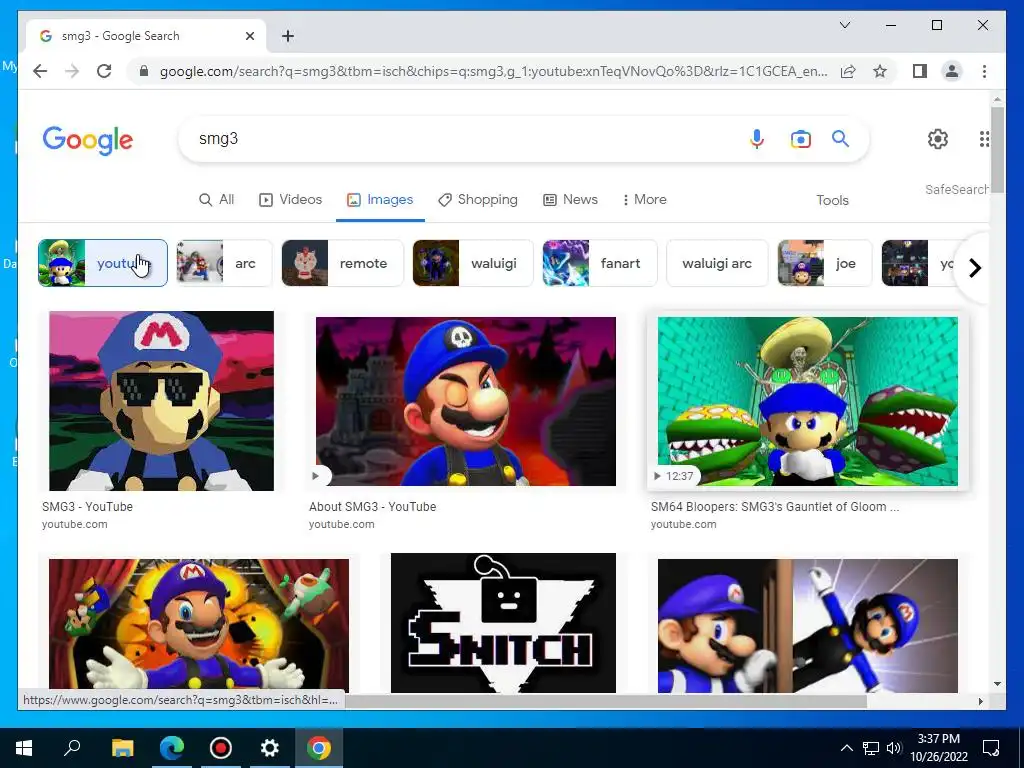Viewport: 1024px width, 768px height.
Task: Switch to the Videos tab
Action: point(291,200)
